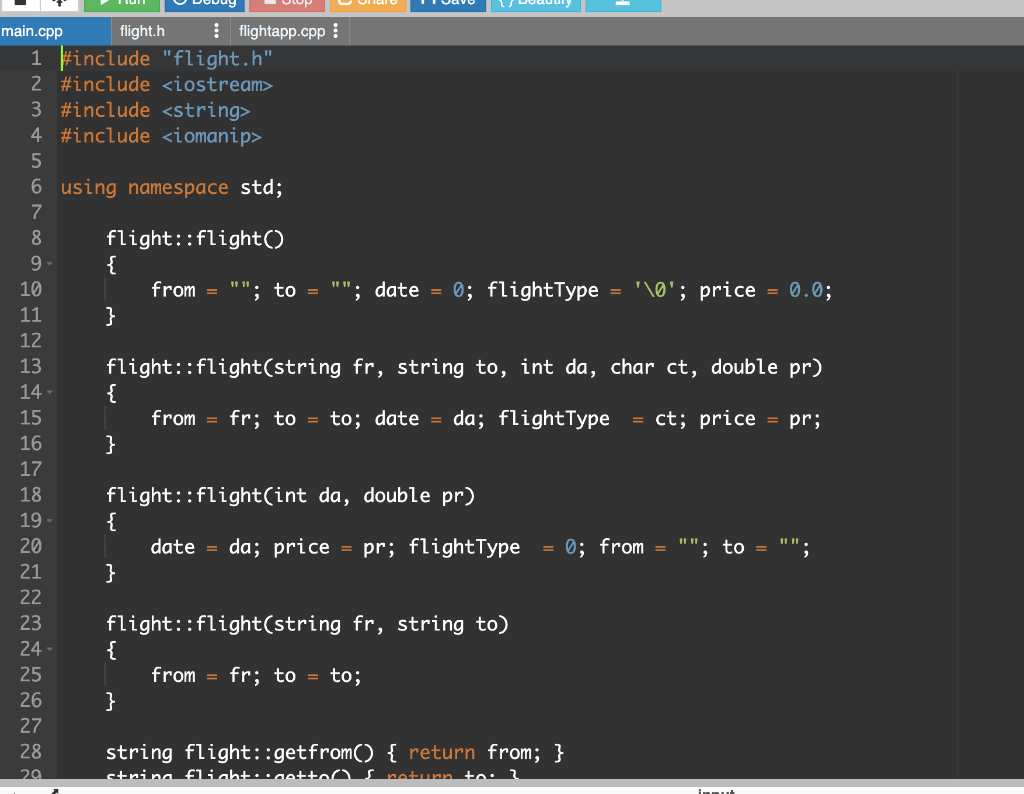
Task: Collapse the parameterized constructor fold at line 14
Action: pos(47,392)
